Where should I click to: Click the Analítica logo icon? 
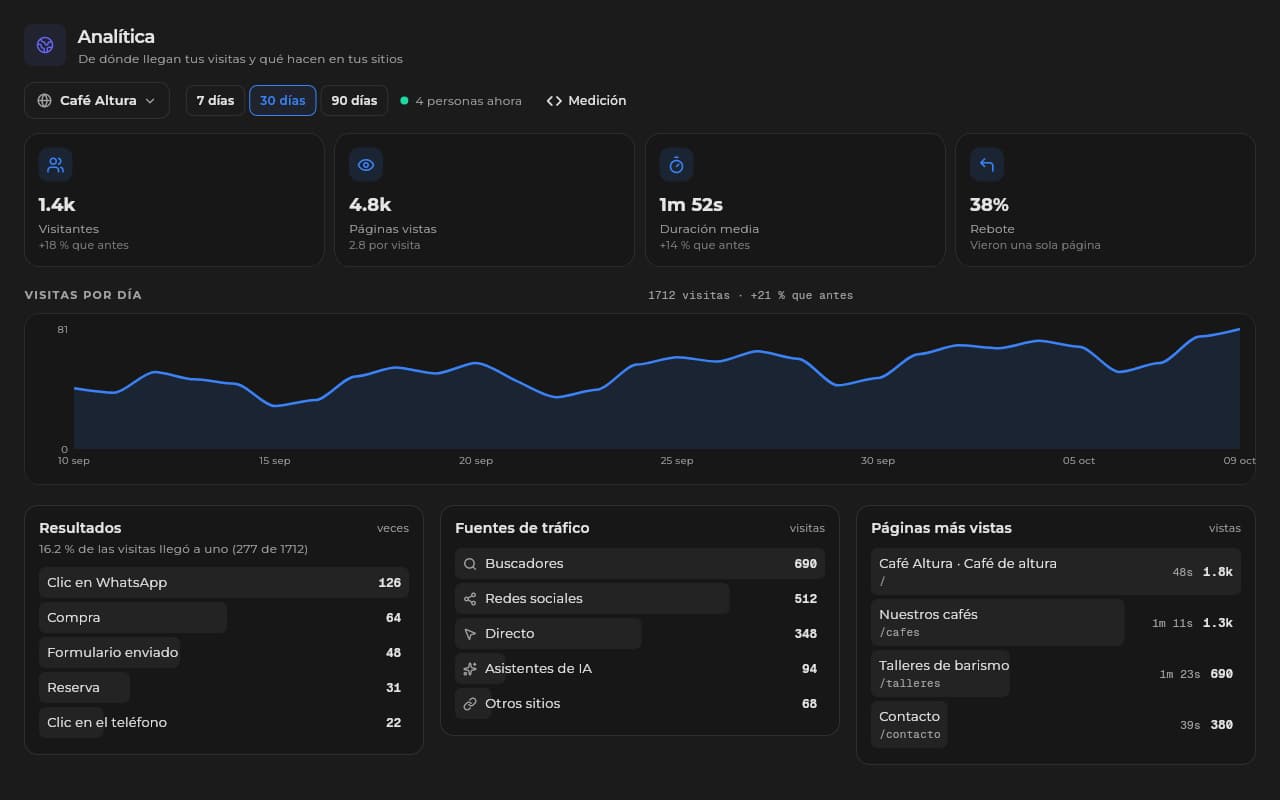tap(45, 45)
